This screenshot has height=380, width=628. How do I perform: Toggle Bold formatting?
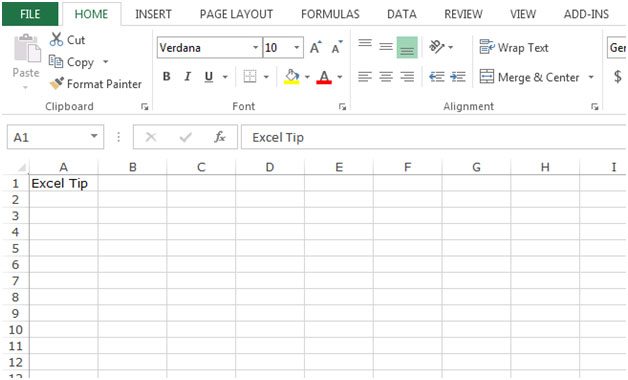pos(167,76)
